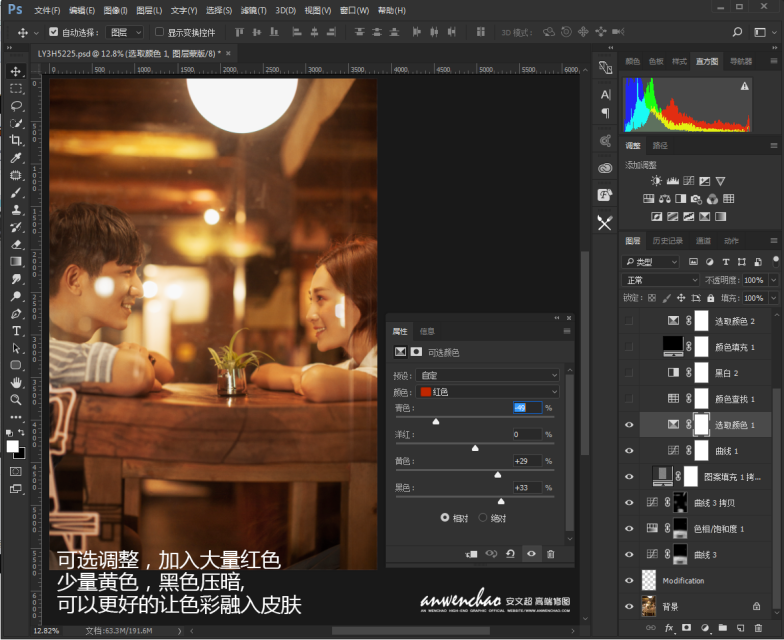This screenshot has height=640, width=784.
Task: Hide the 选取颜色 1 layer
Action: [629, 424]
